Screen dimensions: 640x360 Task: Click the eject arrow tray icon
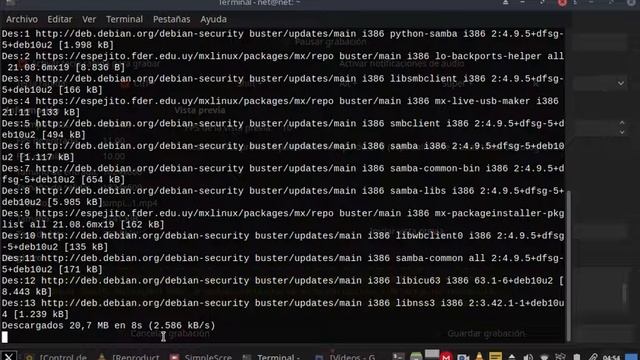512,357
